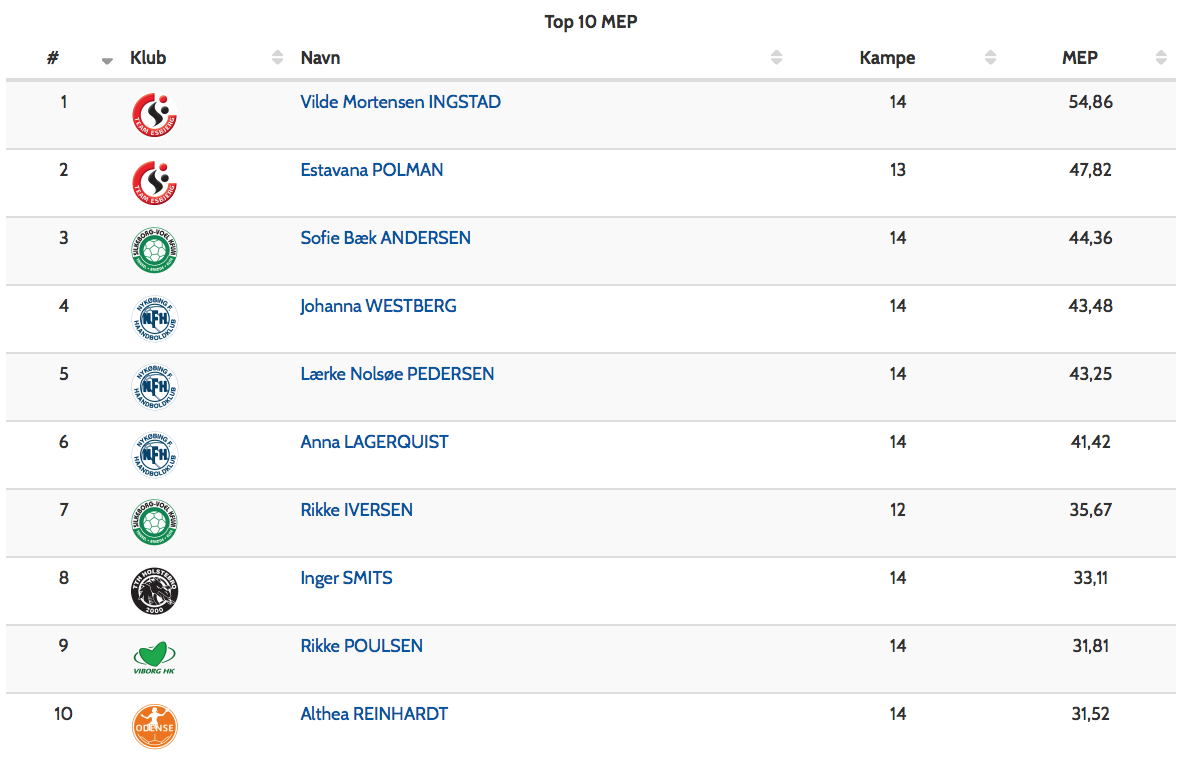Click the TTH Holstebro logo beside Inger Smits
1180x770 pixels.
click(155, 591)
